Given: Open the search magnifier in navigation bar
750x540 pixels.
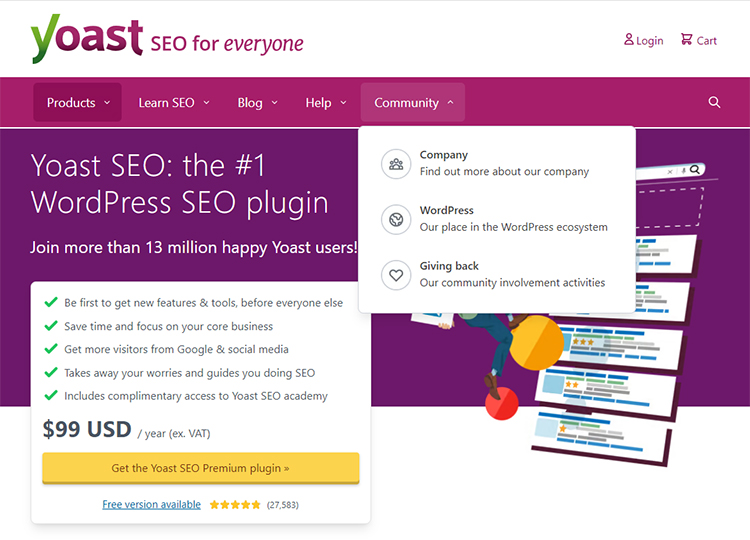Looking at the screenshot, I should click(x=714, y=102).
